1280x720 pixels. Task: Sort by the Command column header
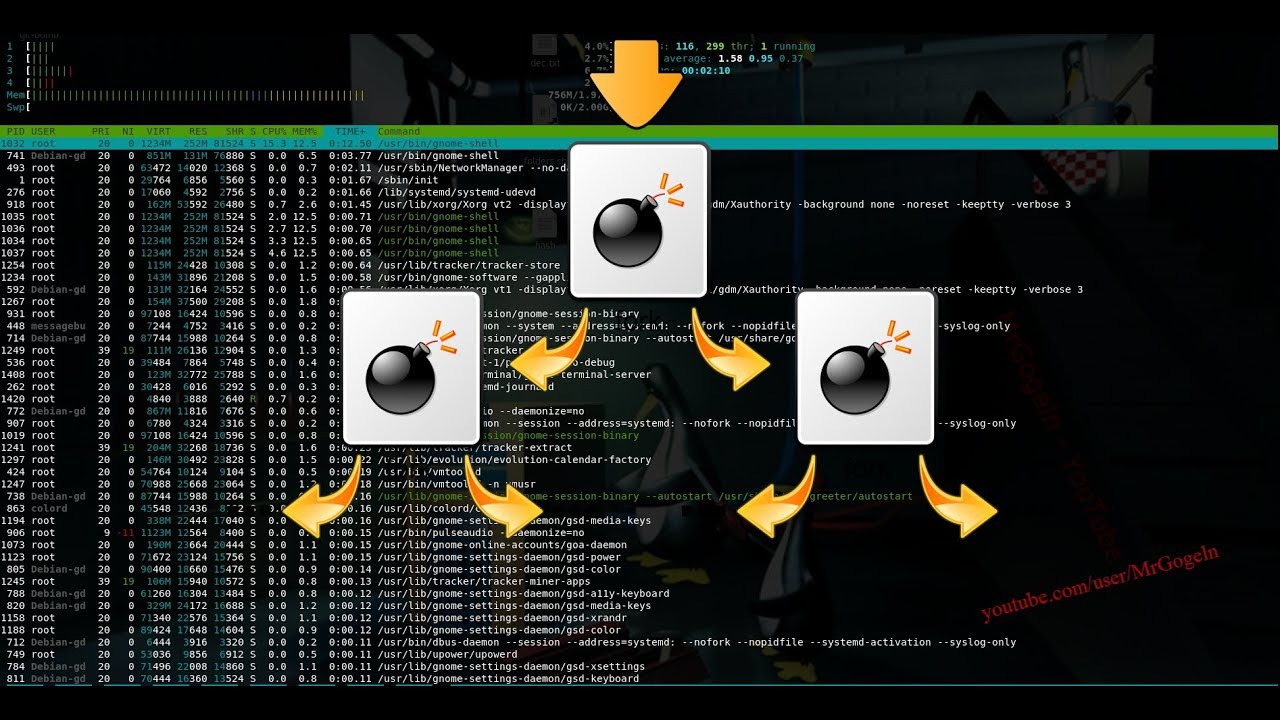click(399, 131)
